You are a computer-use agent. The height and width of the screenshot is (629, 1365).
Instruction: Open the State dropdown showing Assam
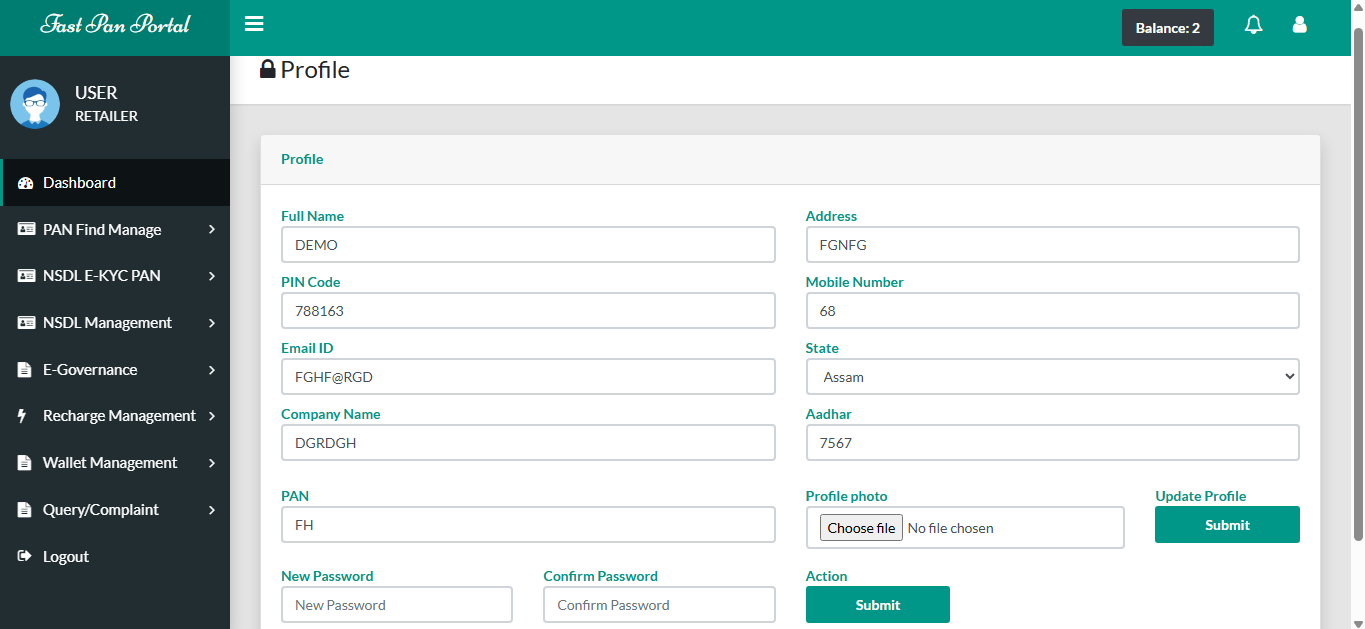(x=1052, y=377)
